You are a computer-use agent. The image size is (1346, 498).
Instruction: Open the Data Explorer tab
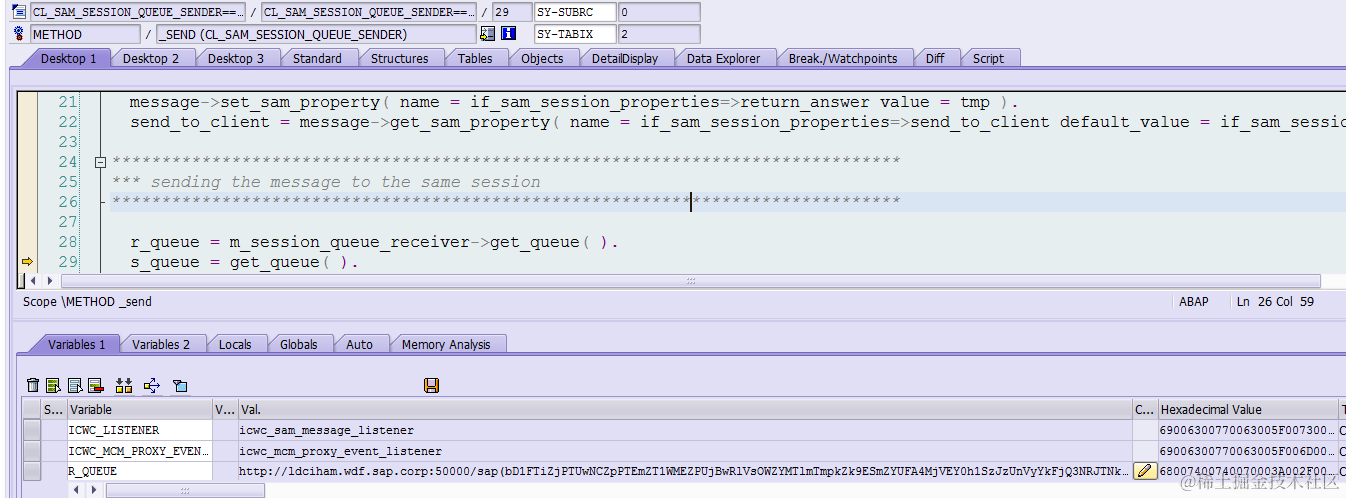coord(723,58)
